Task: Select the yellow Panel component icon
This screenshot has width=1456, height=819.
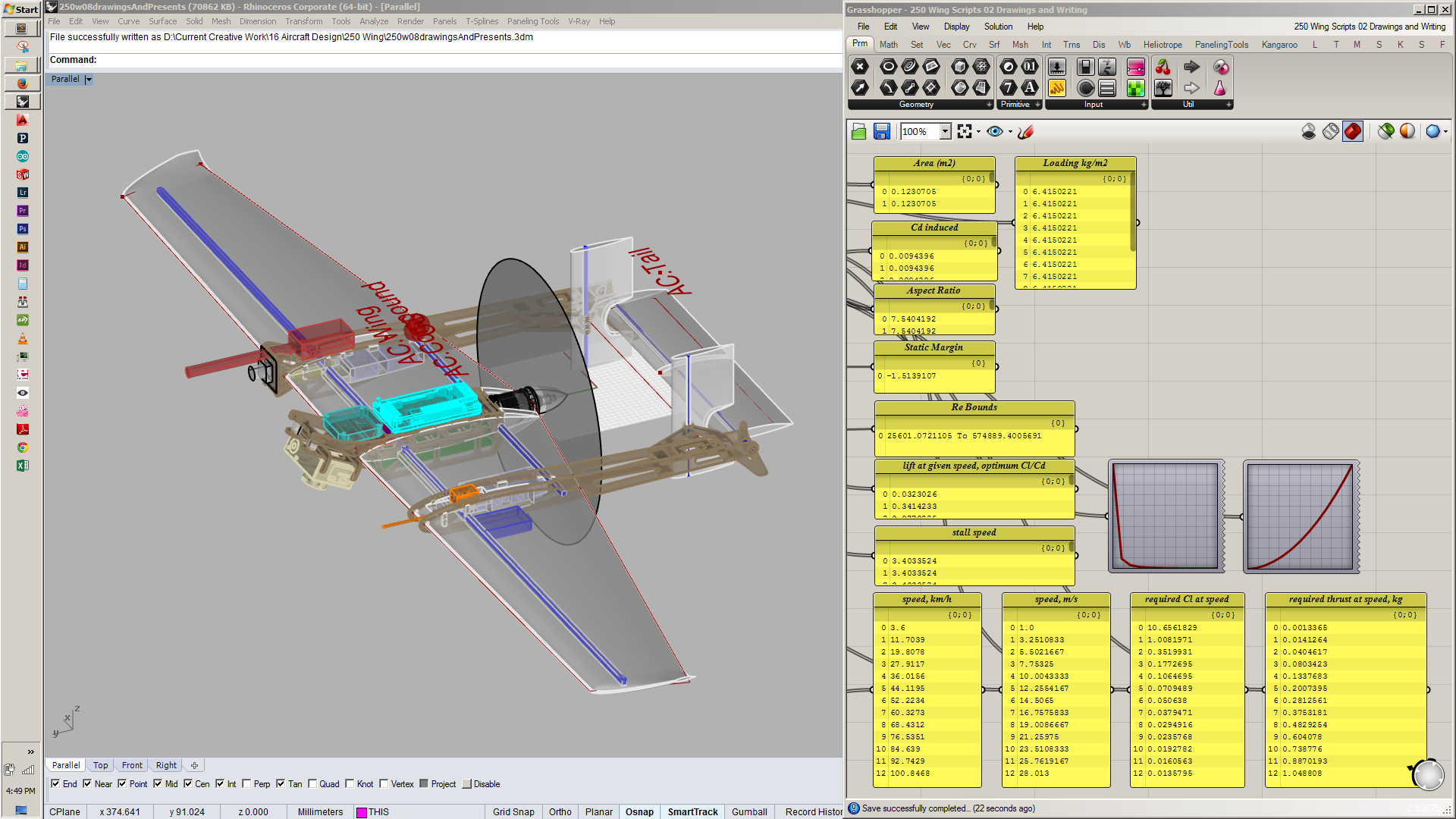Action: coord(1056,88)
